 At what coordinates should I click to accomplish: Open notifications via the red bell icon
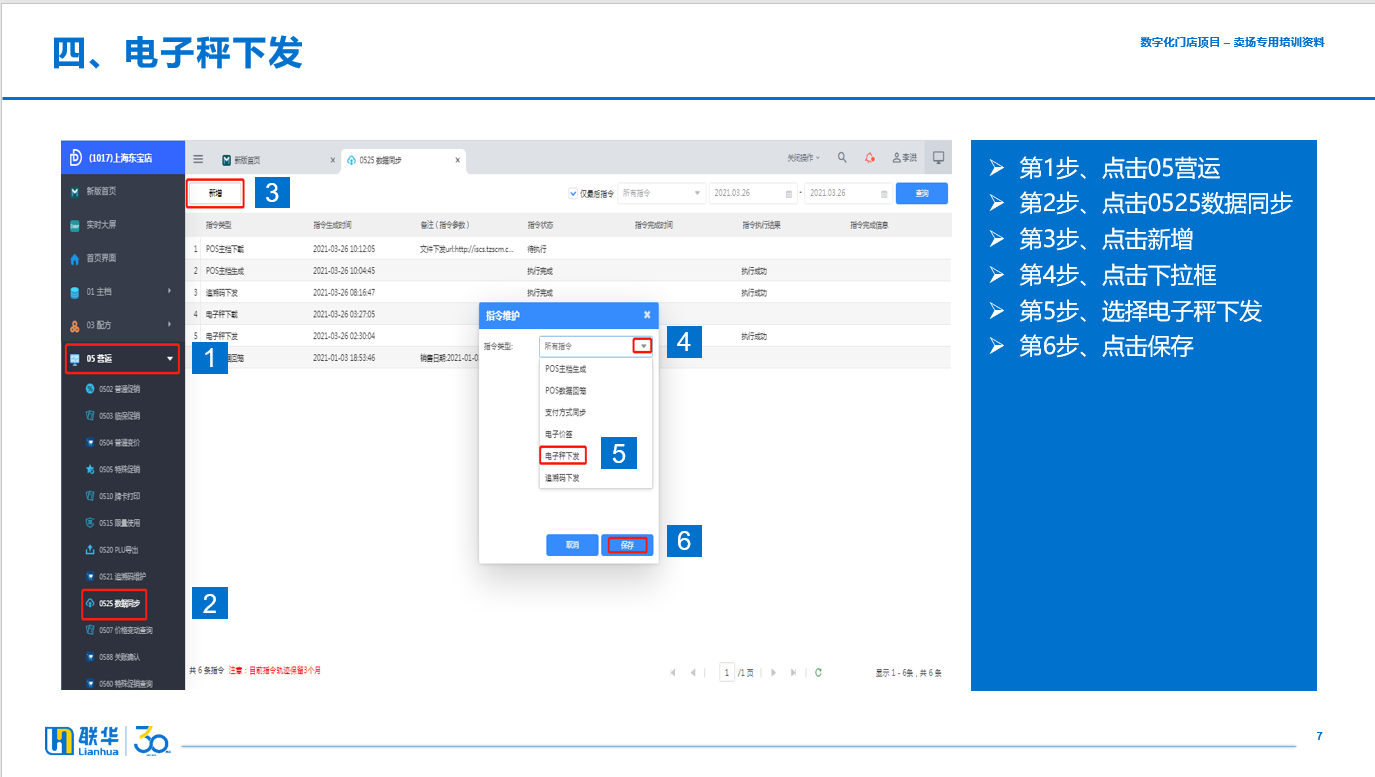(870, 158)
